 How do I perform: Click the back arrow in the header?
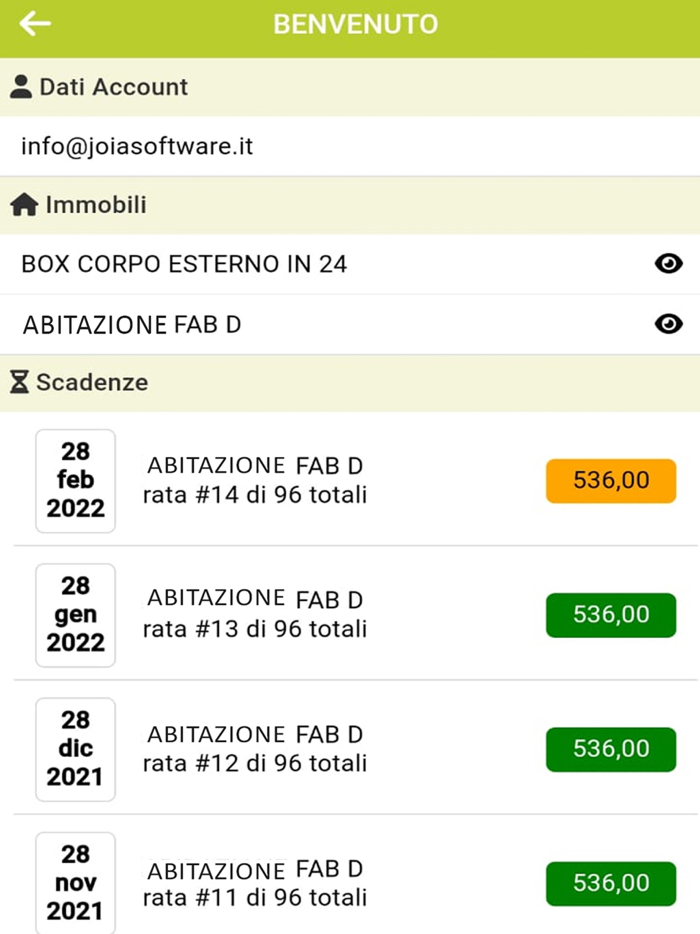pos(36,23)
